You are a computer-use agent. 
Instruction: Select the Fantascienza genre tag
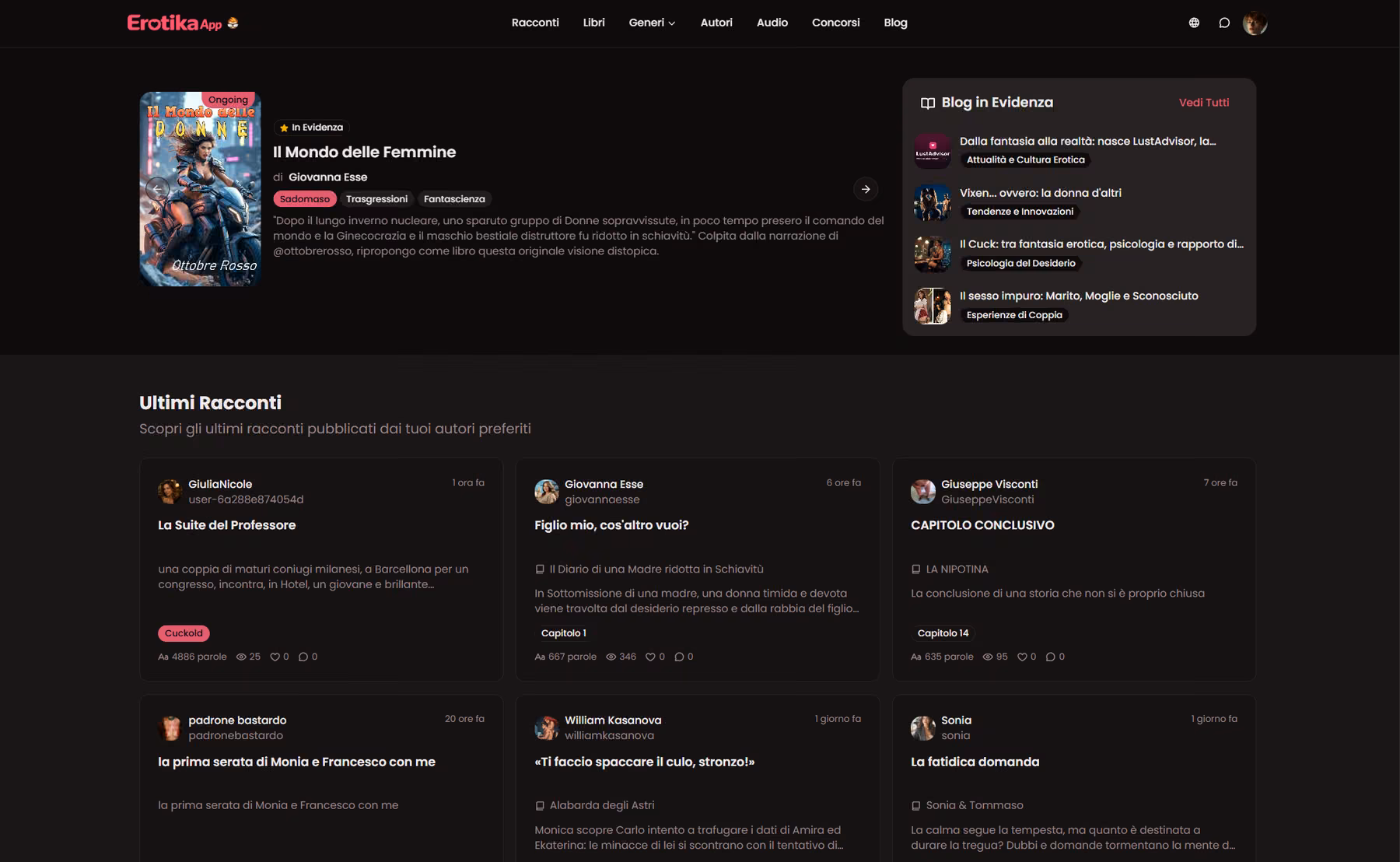tap(454, 199)
